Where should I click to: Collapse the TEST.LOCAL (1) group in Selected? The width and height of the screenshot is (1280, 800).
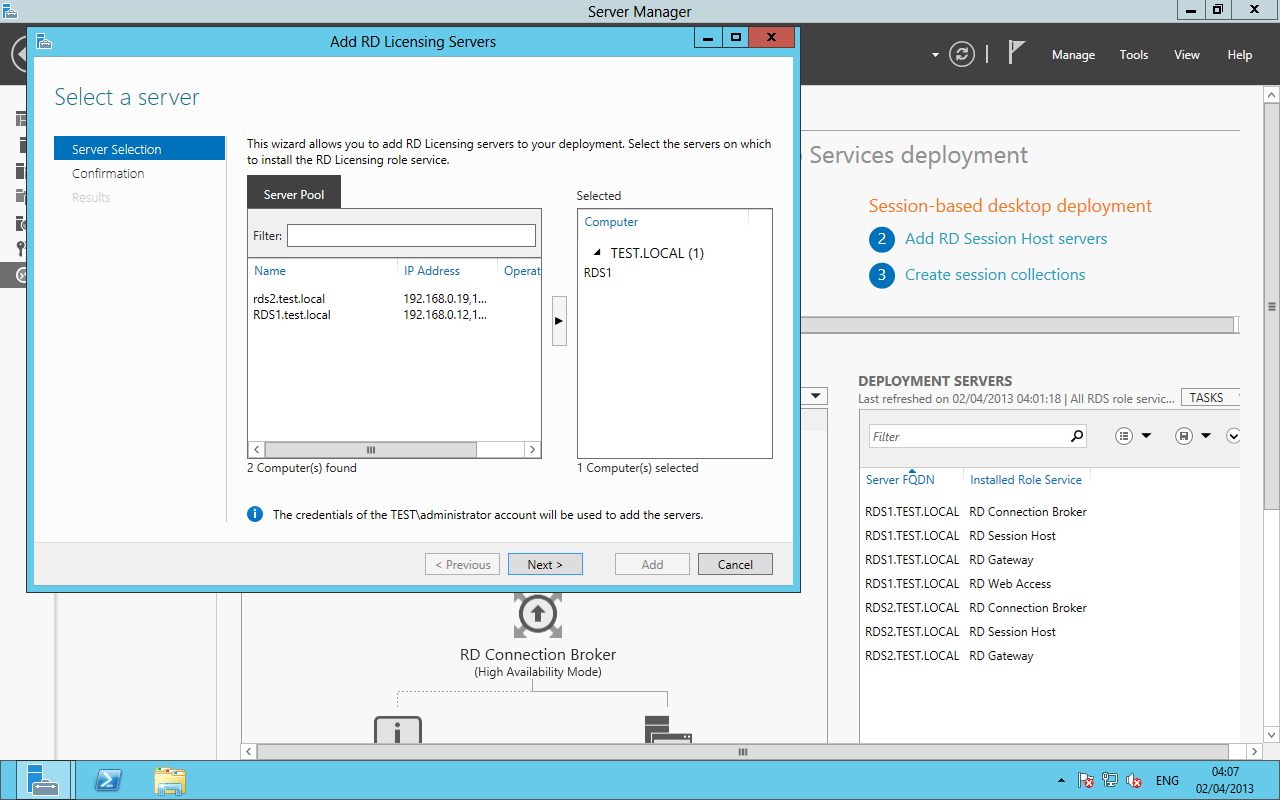point(597,253)
